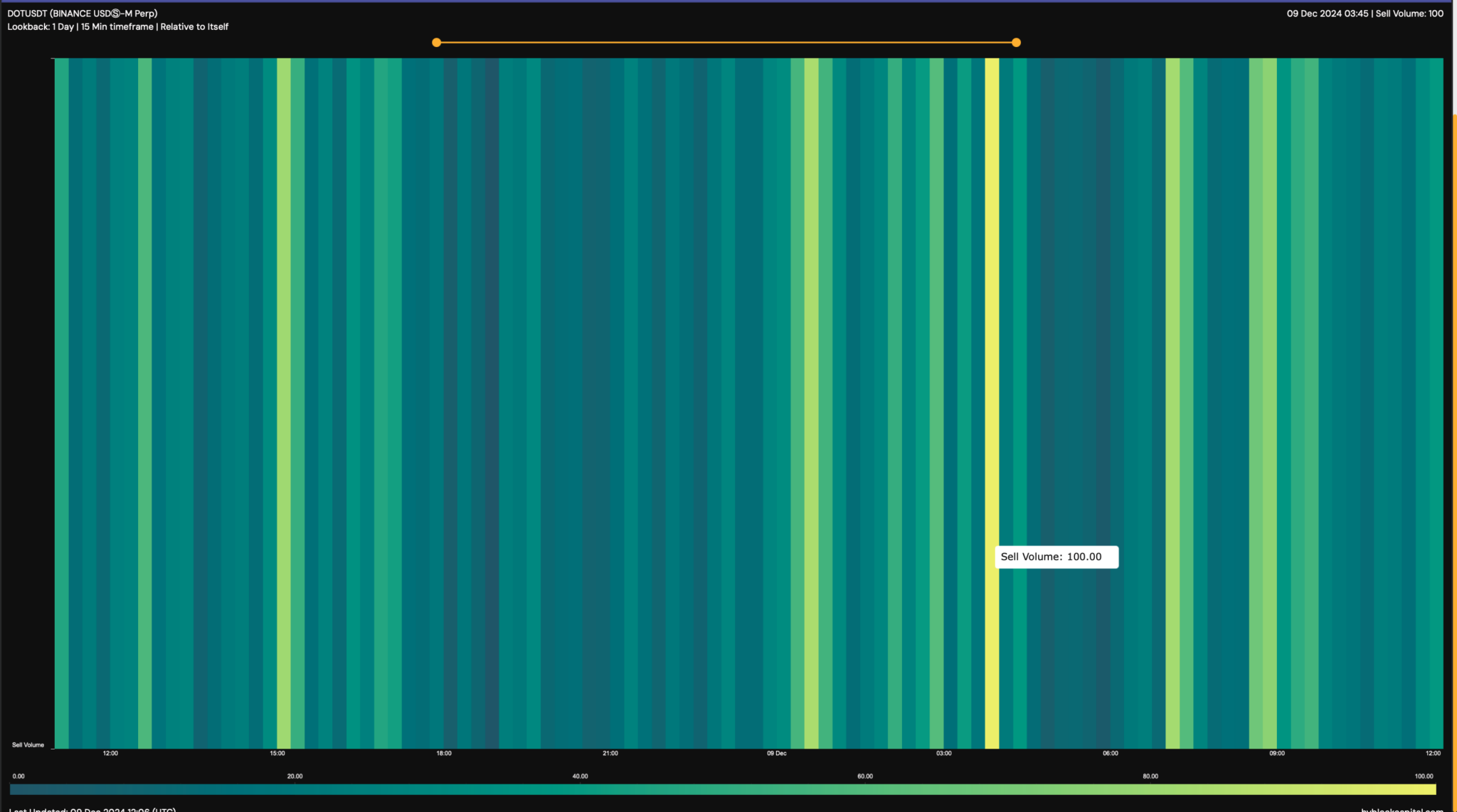Click the 09 Dec date axis label

[776, 753]
